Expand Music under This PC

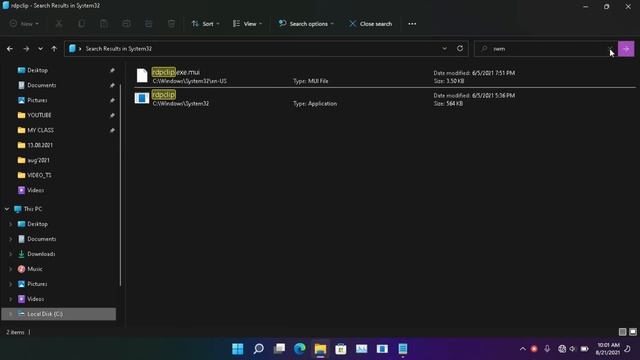pyautogui.click(x=11, y=269)
